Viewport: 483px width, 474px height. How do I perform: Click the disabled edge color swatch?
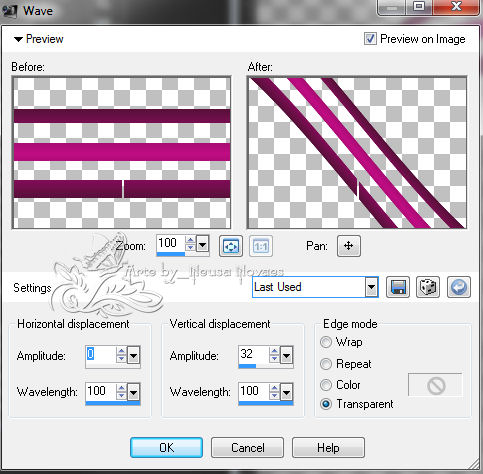click(435, 385)
